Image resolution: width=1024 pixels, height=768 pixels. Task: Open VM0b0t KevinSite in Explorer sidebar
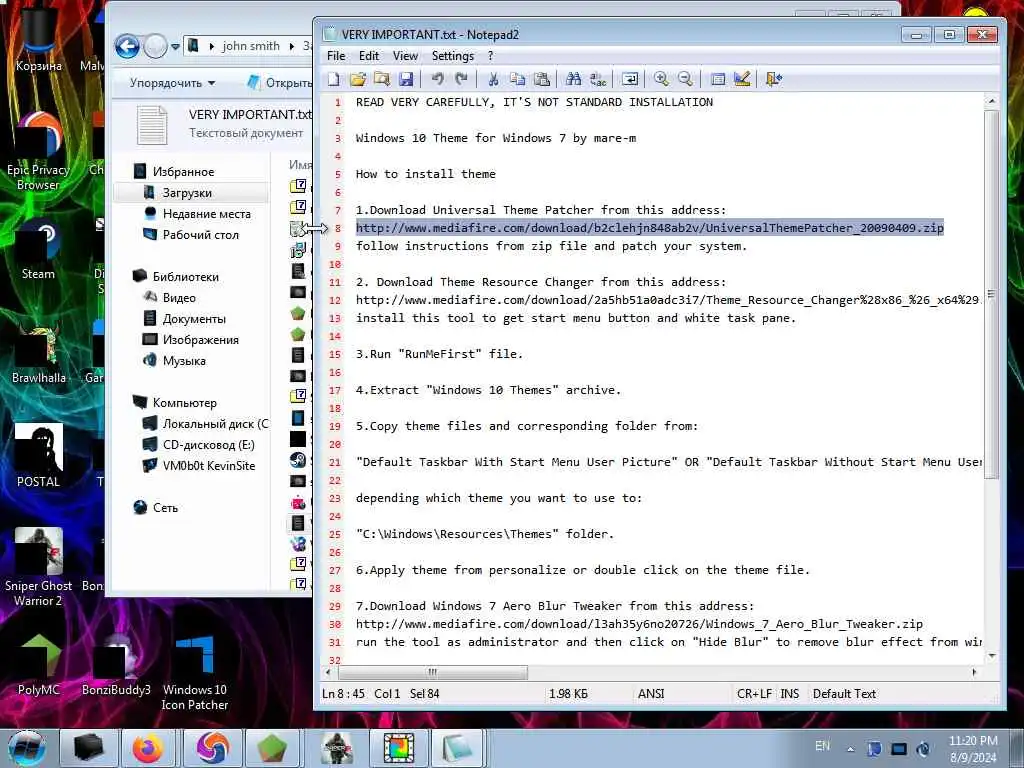tap(208, 466)
